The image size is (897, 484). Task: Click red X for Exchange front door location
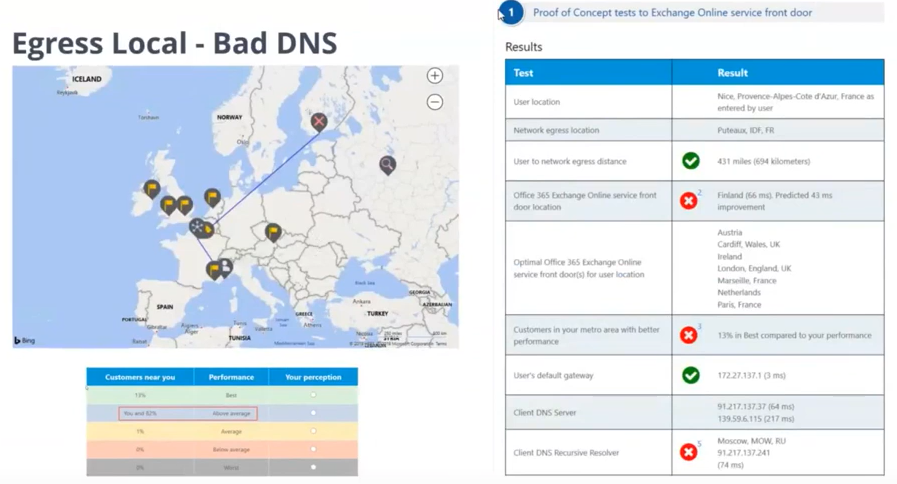(688, 201)
